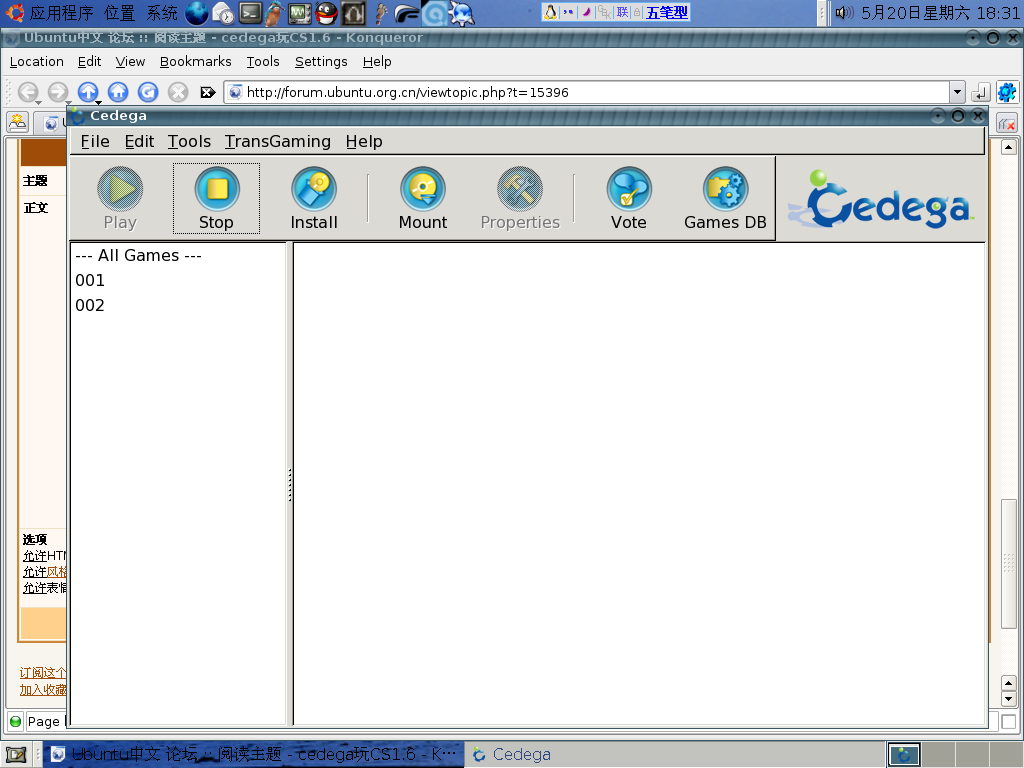Click the Konqueror scrollbar down arrow at bottom
This screenshot has height=768, width=1024.
coord(1008,699)
